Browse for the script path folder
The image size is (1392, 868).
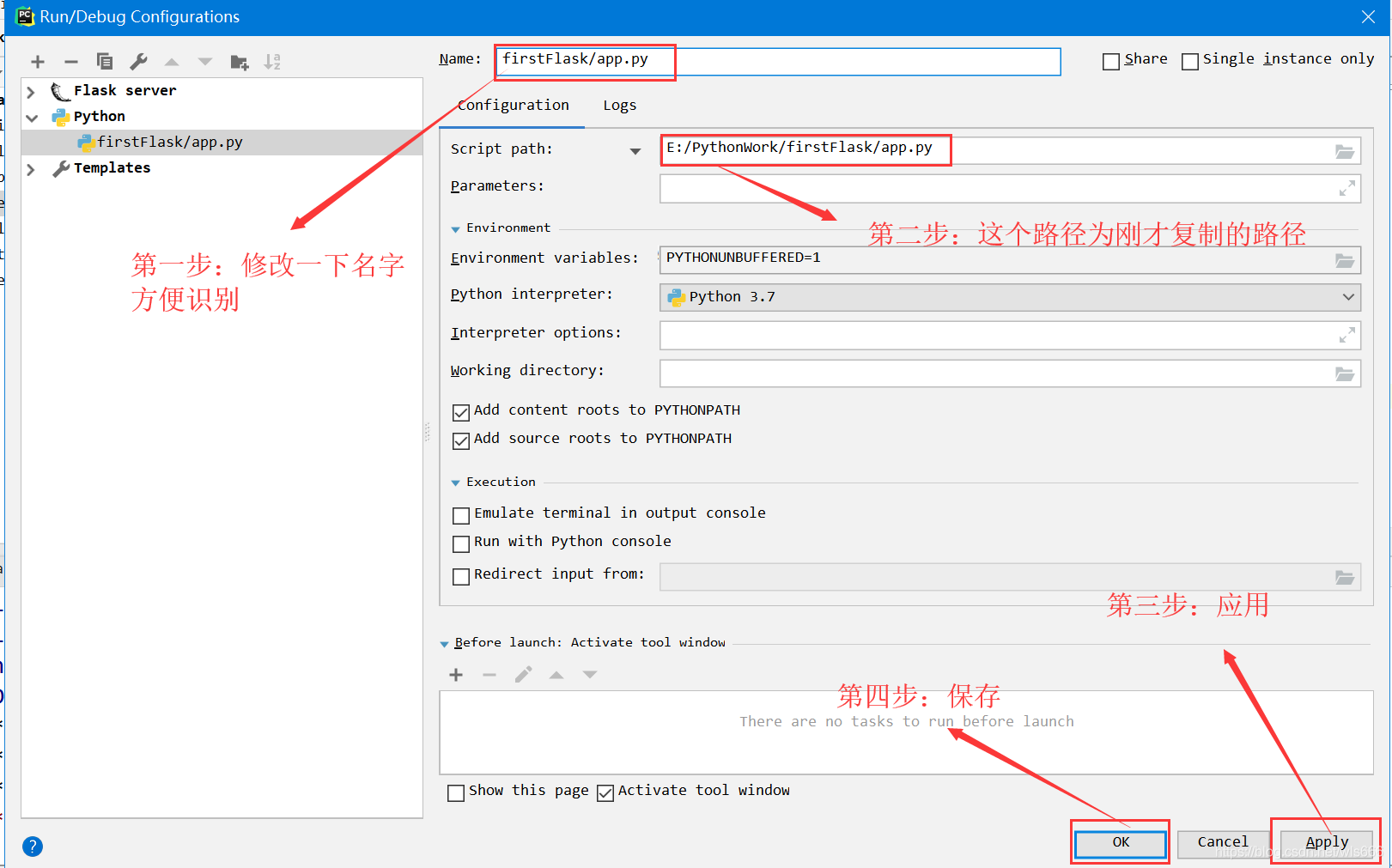click(x=1345, y=151)
